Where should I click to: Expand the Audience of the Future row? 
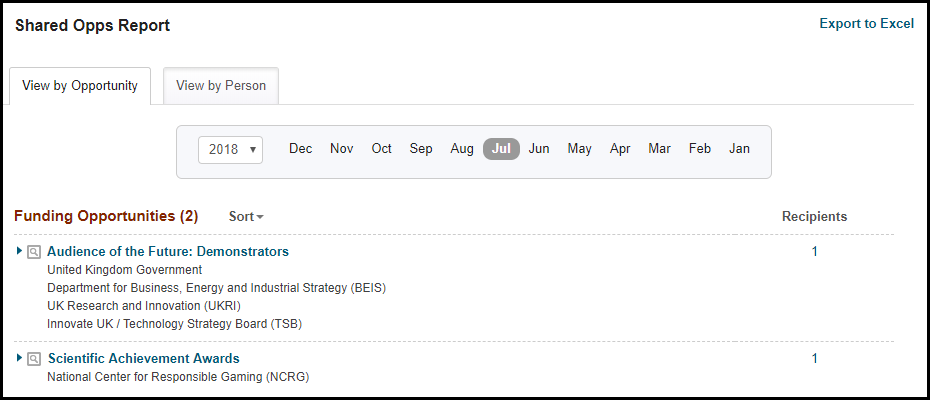(x=20, y=251)
